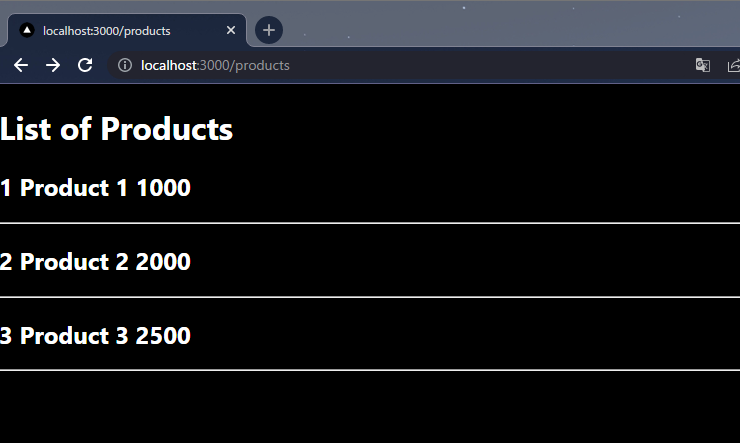Viewport: 740px width, 443px height.
Task: Share this page using share icon
Action: [x=734, y=65]
